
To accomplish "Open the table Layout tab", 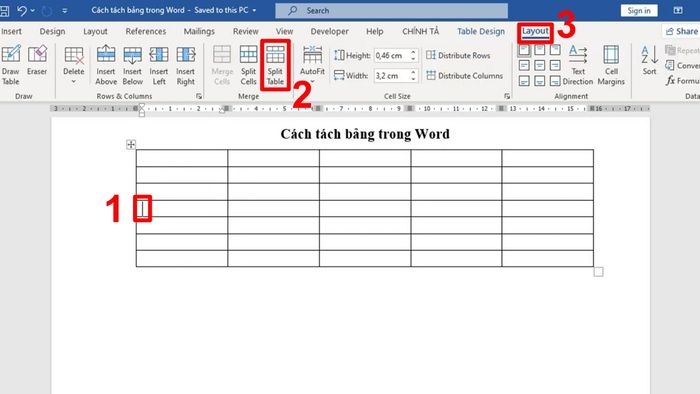I will tap(535, 31).
